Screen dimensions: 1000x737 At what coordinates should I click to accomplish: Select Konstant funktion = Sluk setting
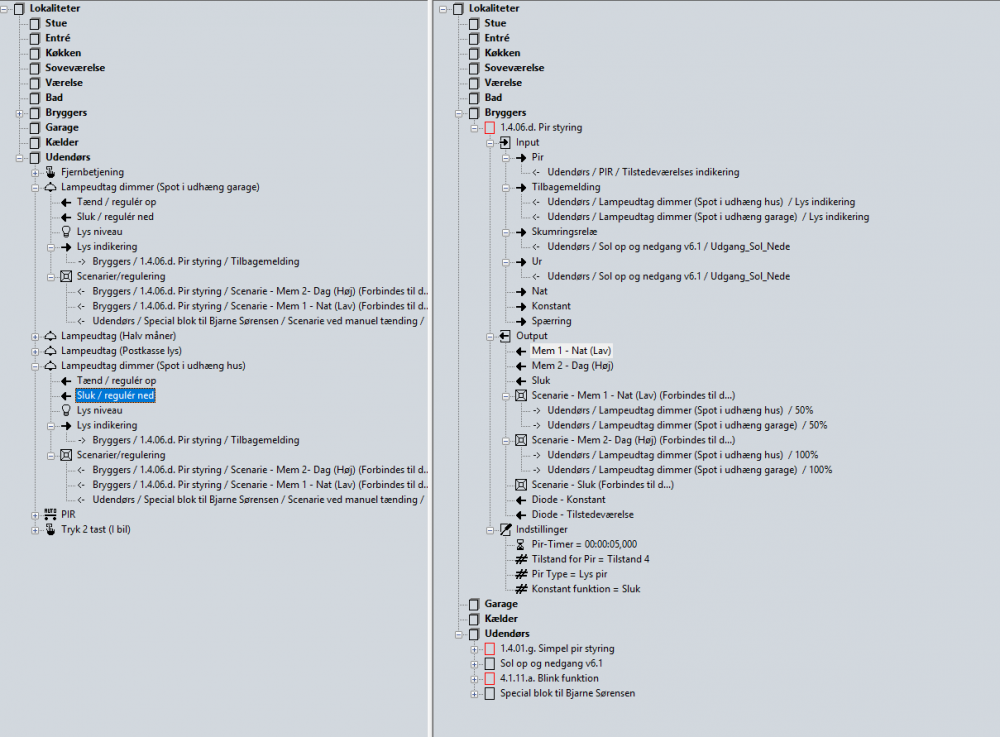coord(586,589)
